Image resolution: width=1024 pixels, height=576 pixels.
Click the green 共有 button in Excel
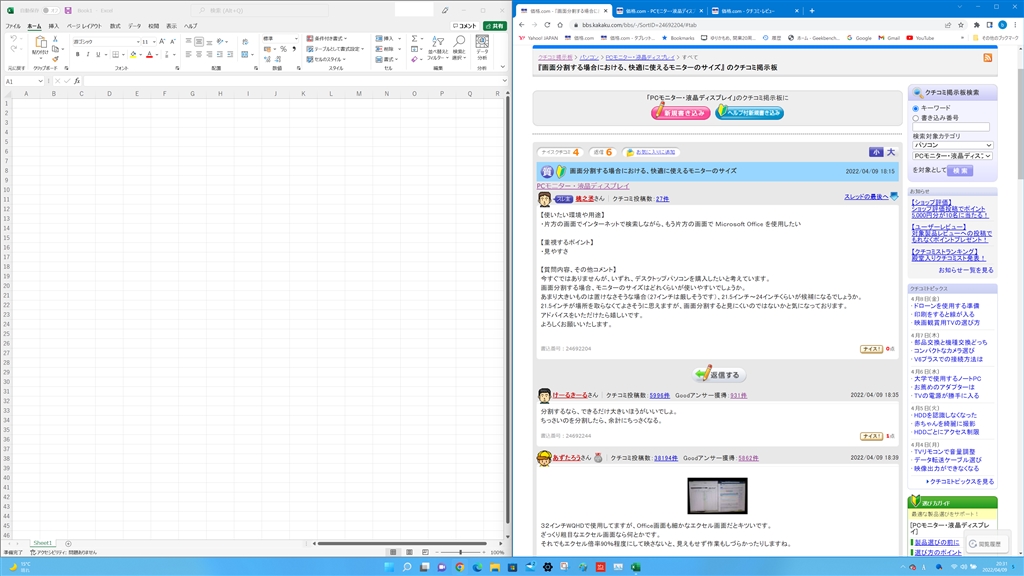495,26
